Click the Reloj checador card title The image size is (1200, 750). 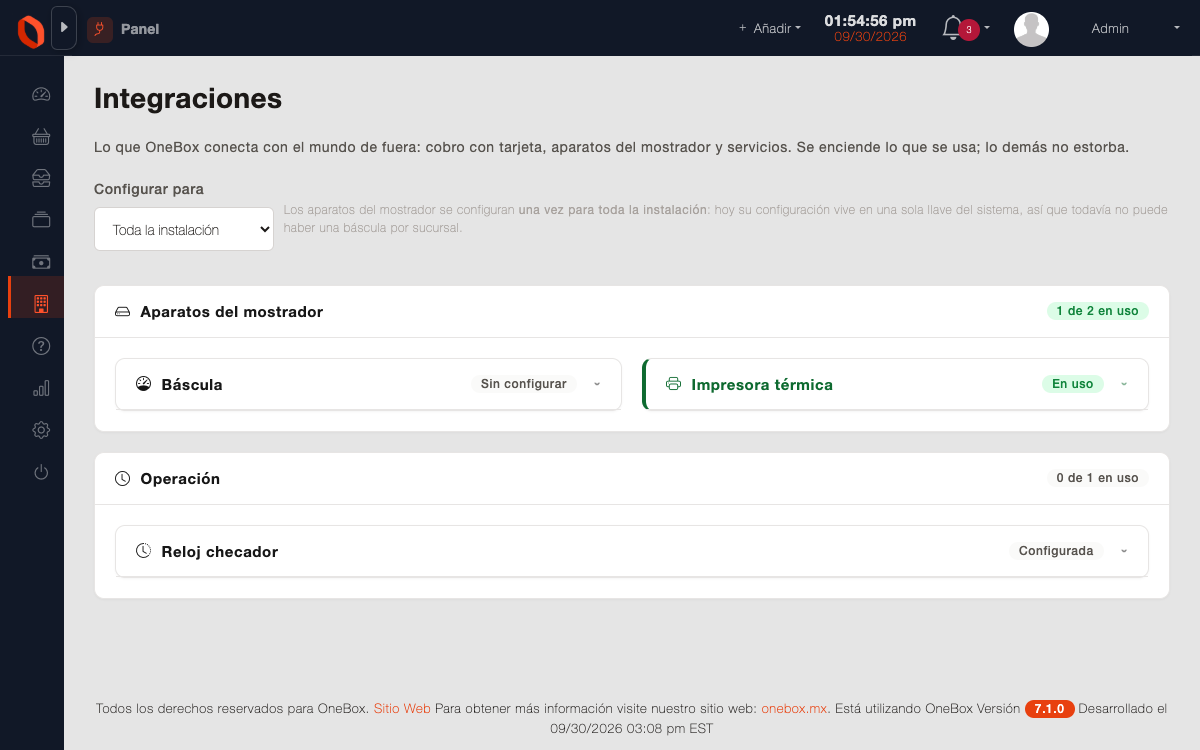coord(220,551)
